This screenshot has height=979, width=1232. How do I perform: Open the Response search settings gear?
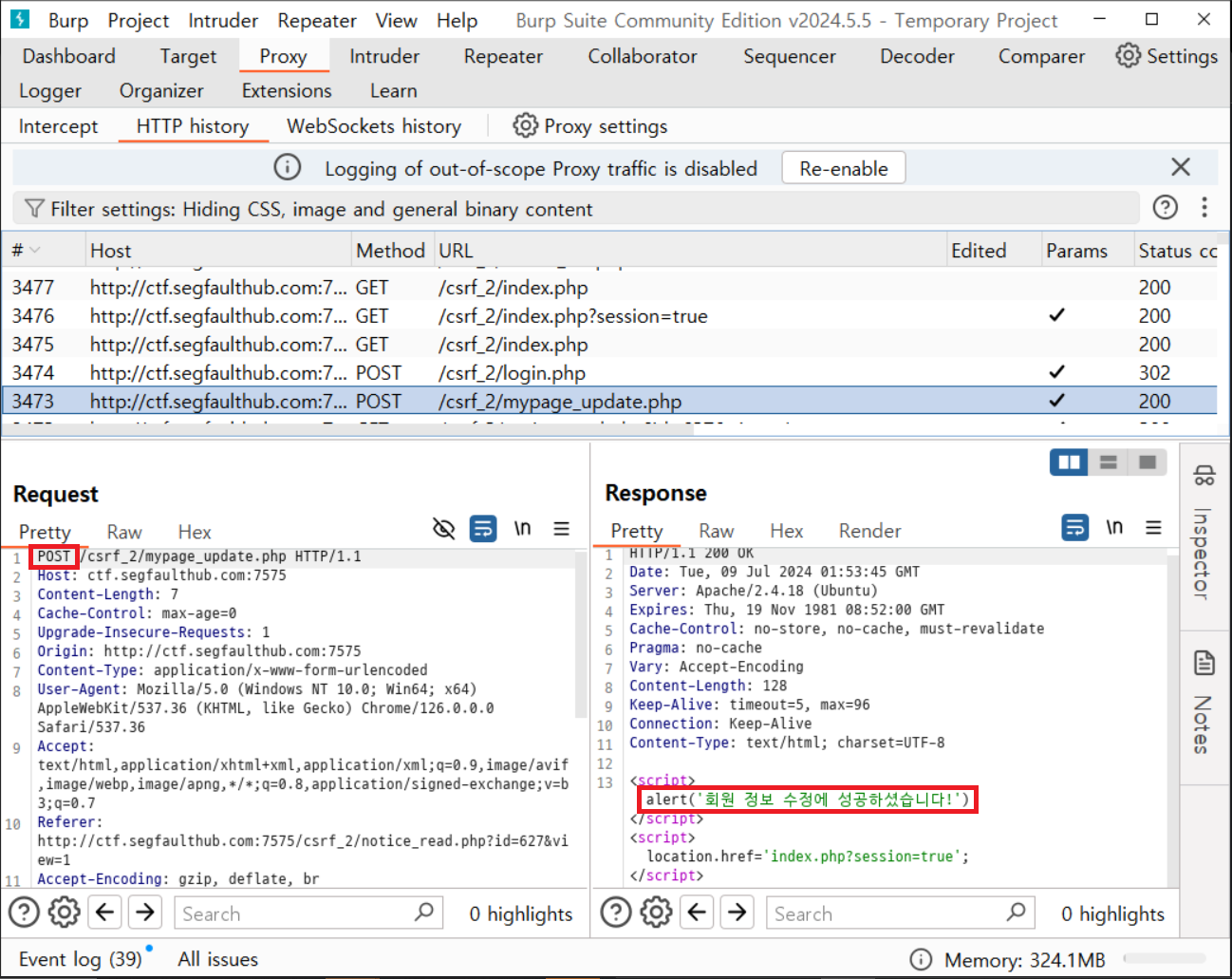click(656, 913)
